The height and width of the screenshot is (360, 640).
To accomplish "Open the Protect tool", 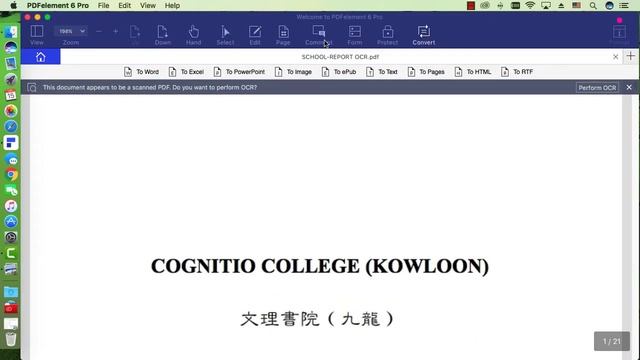I will click(387, 35).
